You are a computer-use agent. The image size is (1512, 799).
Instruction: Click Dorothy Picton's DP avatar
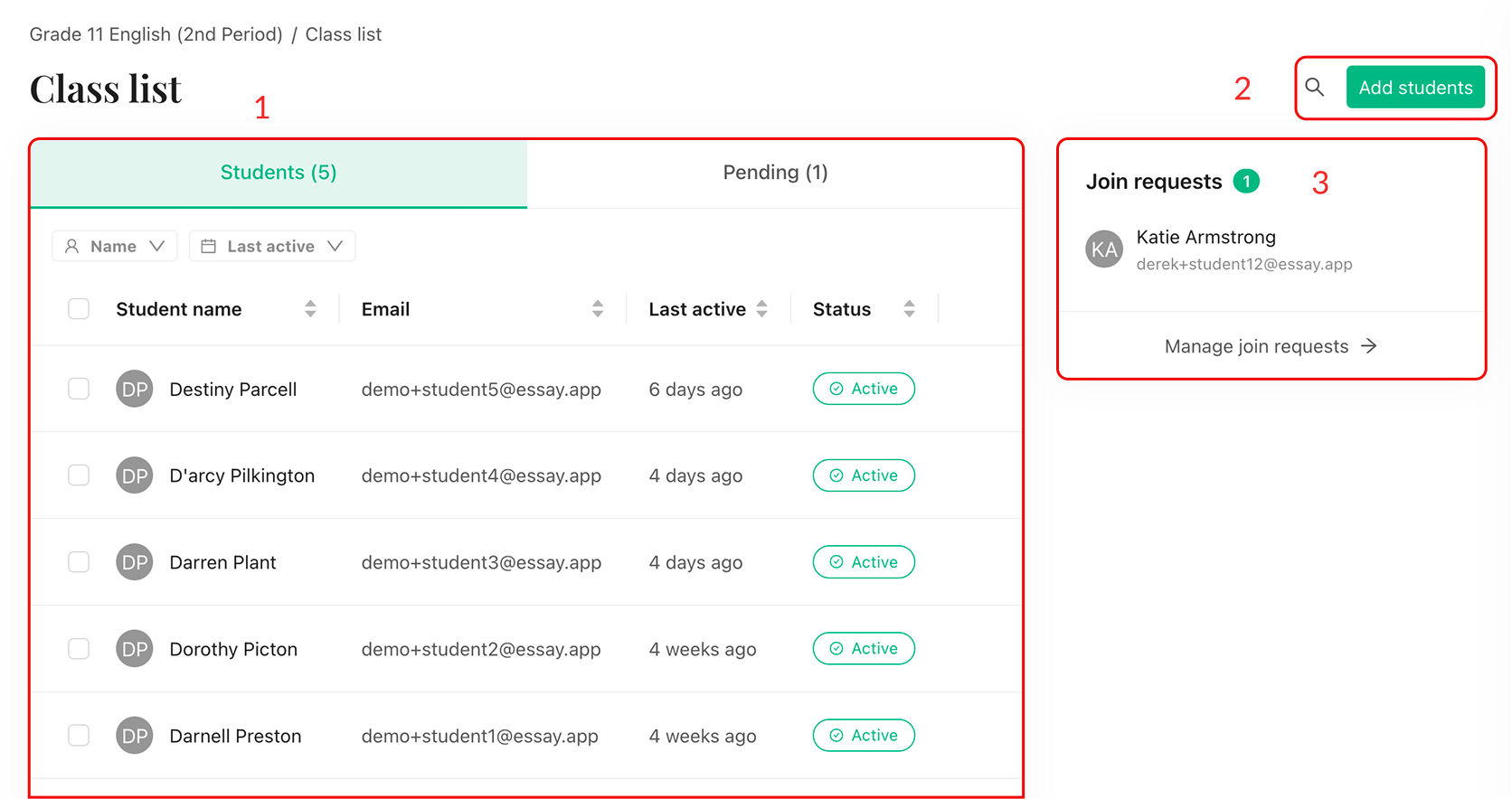click(x=135, y=649)
